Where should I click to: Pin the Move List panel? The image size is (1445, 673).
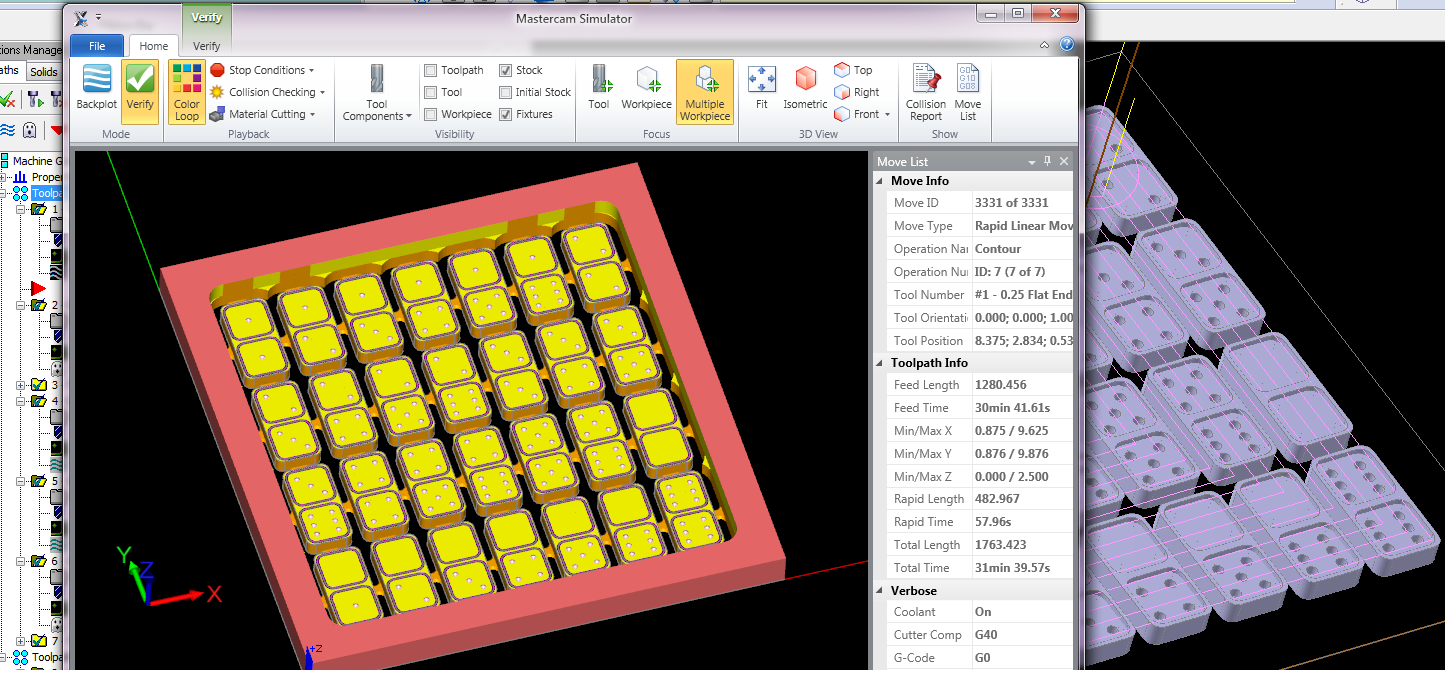[x=1048, y=161]
